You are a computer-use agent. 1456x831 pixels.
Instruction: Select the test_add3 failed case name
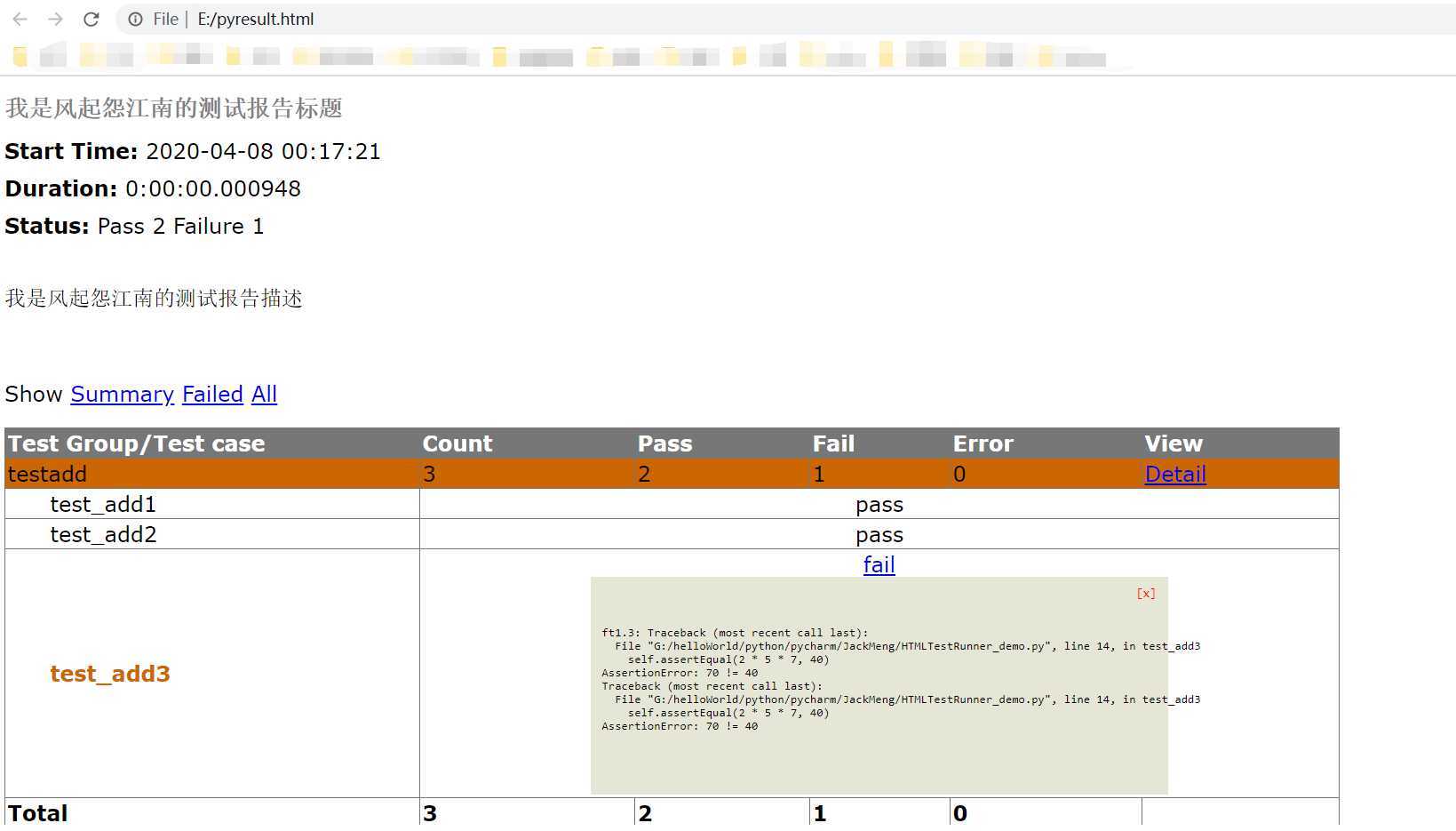point(110,674)
